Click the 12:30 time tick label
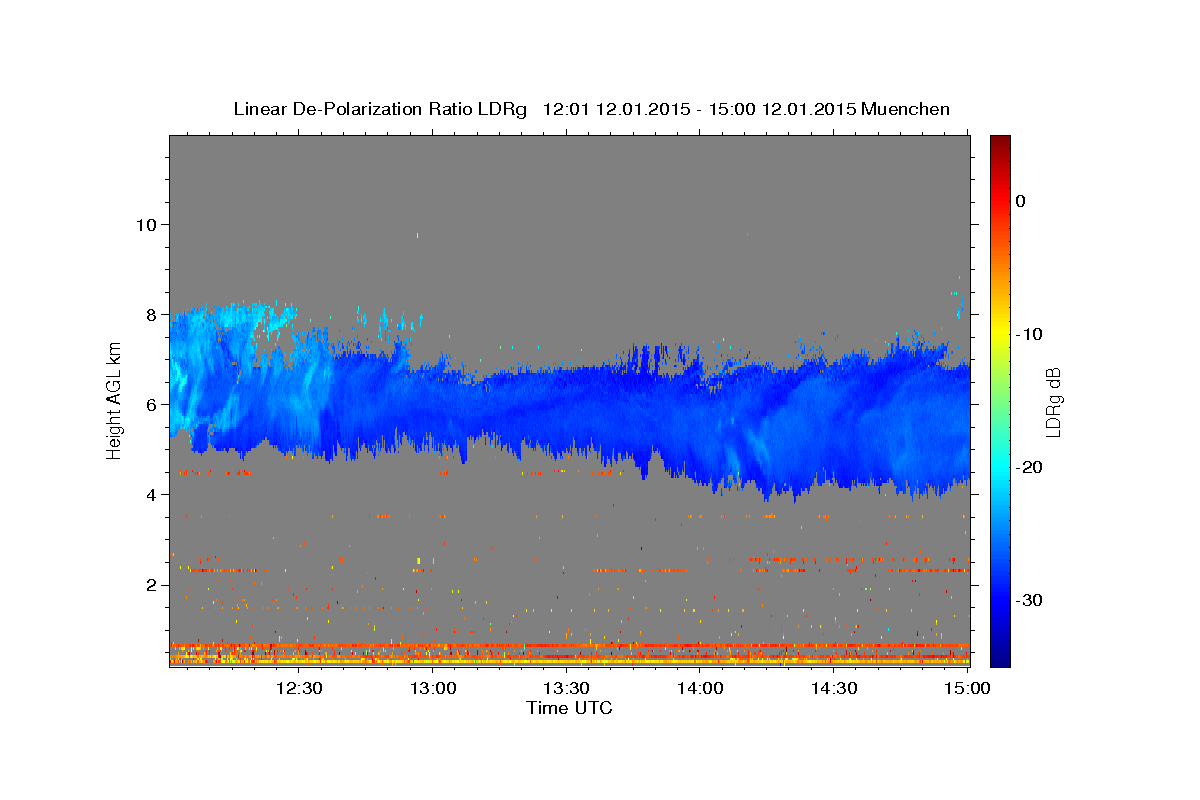The image size is (1200, 800). point(298,688)
